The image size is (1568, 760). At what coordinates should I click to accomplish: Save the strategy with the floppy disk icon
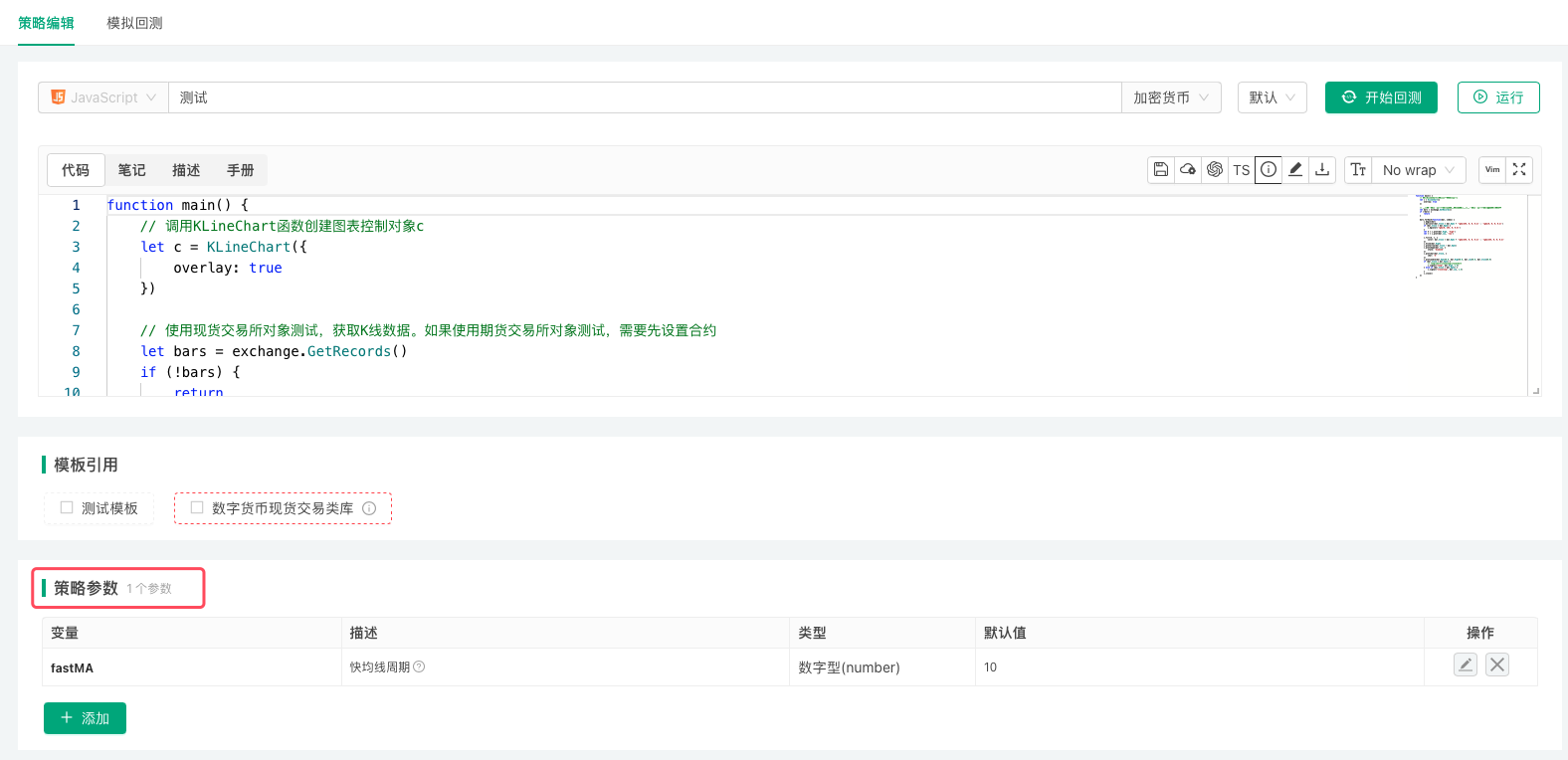tap(1161, 170)
